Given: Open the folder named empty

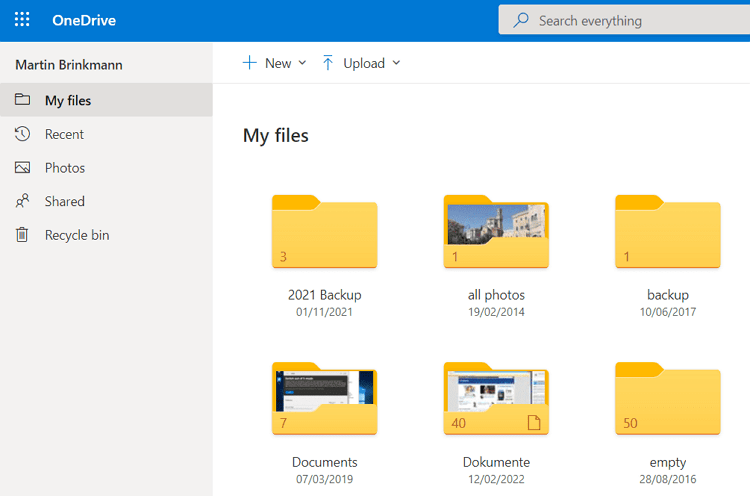Looking at the screenshot, I should click(x=667, y=400).
